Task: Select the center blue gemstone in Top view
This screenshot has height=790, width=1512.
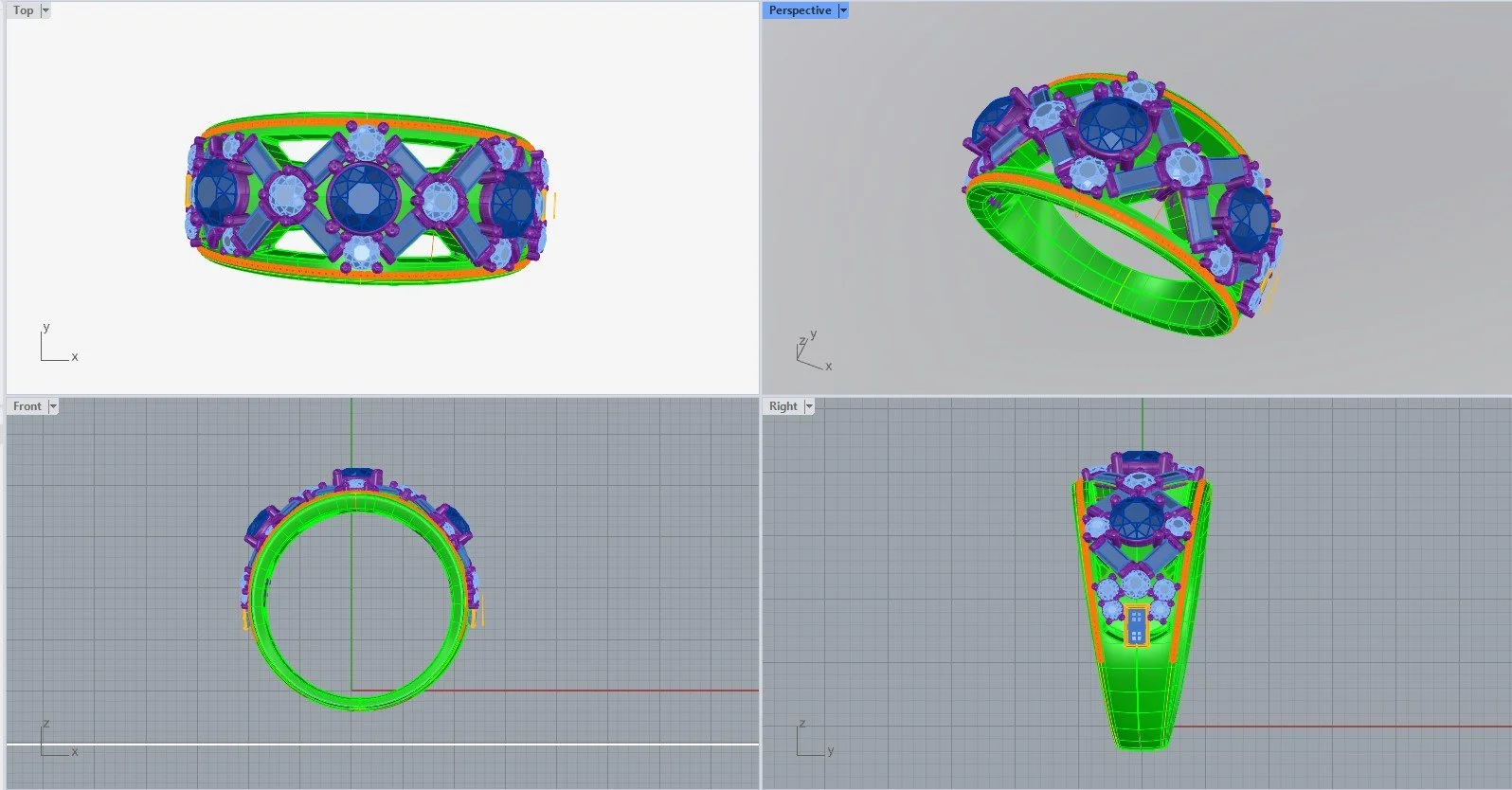Action: pyautogui.click(x=363, y=197)
